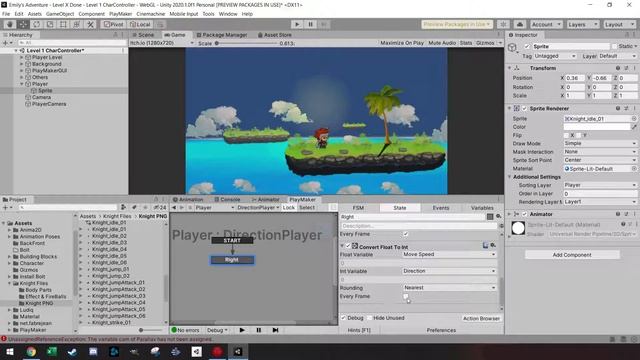Toggle the Static checkbox
The width and height of the screenshot is (640, 360).
point(614,47)
